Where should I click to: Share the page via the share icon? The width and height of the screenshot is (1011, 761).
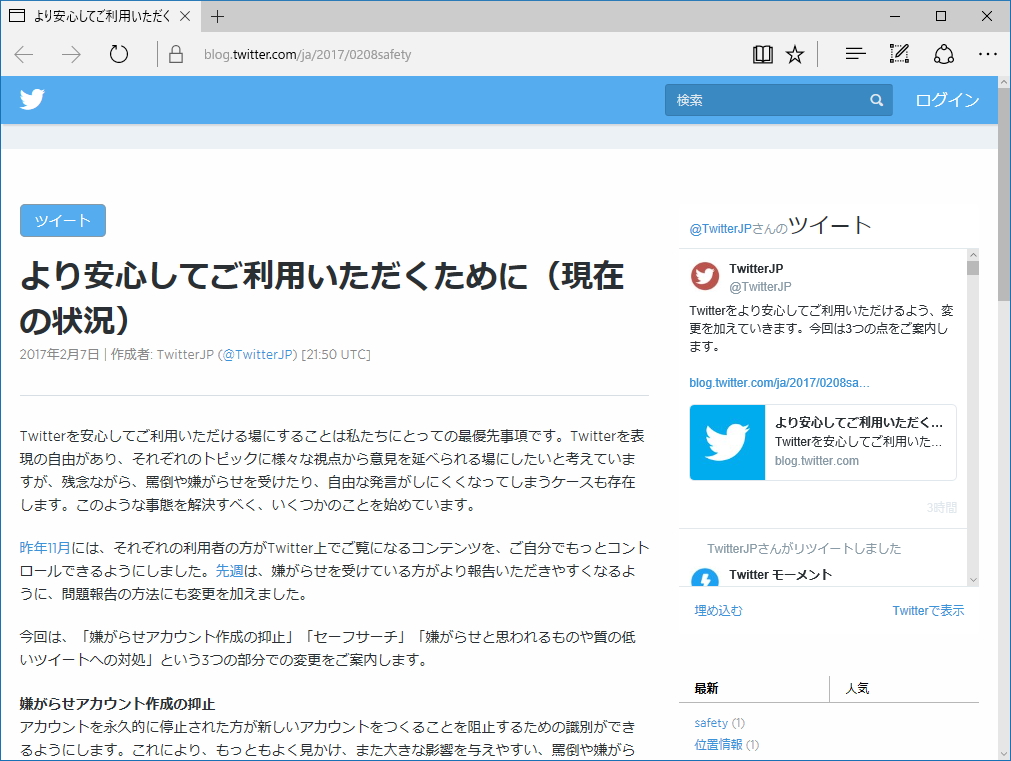tap(943, 54)
